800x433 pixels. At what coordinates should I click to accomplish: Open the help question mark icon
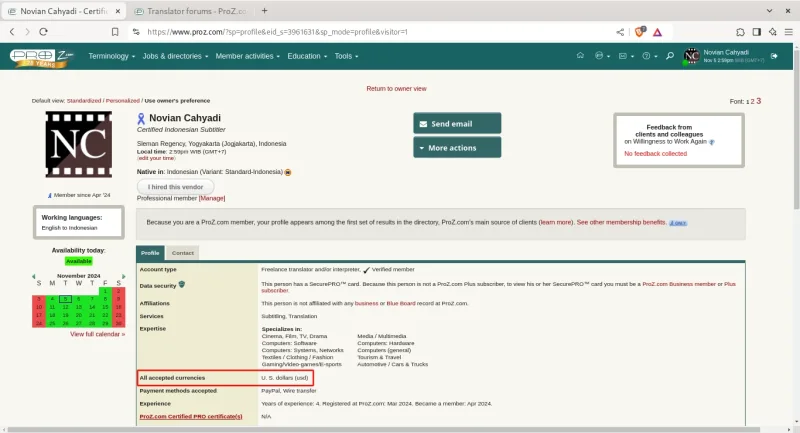(x=649, y=56)
